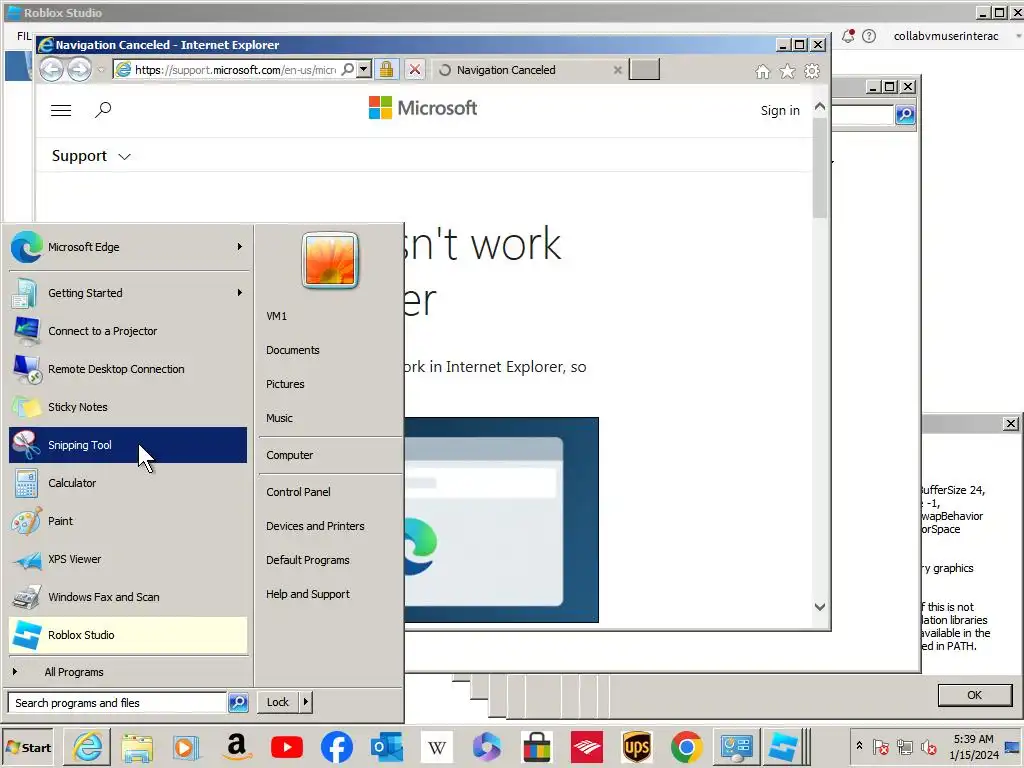Expand the Getting Started submenu arrow

point(240,293)
